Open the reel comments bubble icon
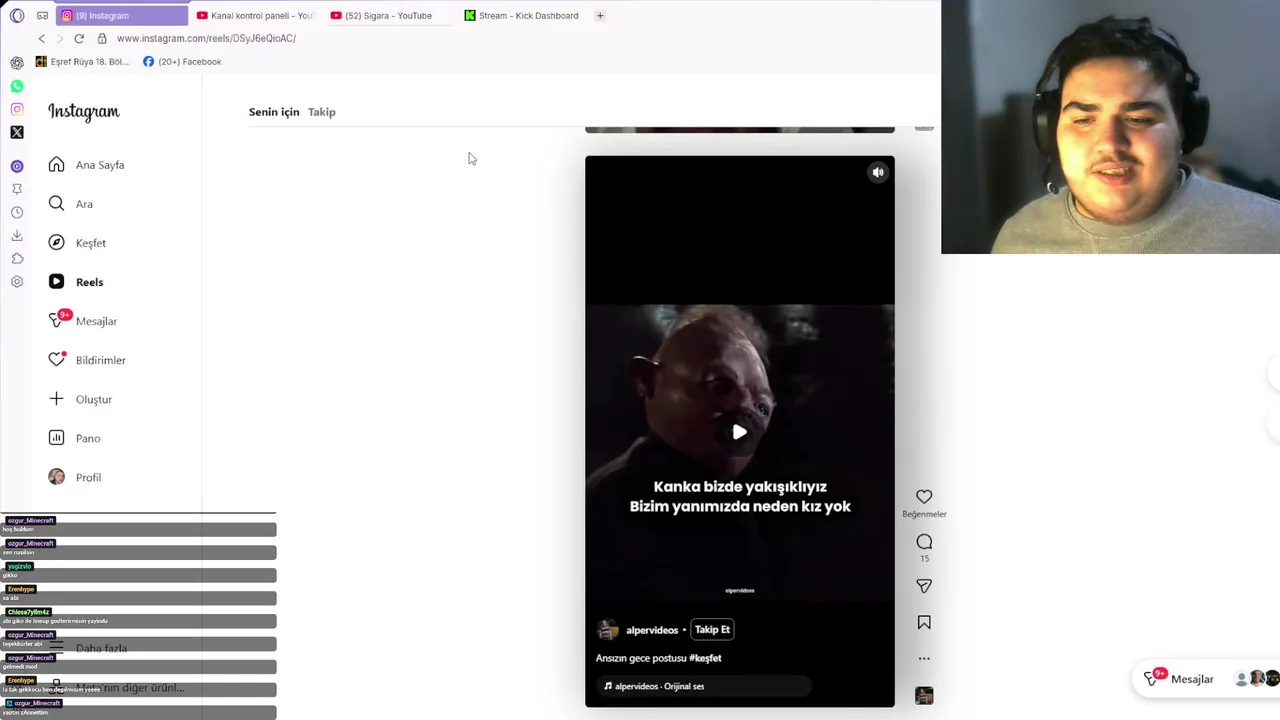The width and height of the screenshot is (1280, 720). (x=924, y=541)
